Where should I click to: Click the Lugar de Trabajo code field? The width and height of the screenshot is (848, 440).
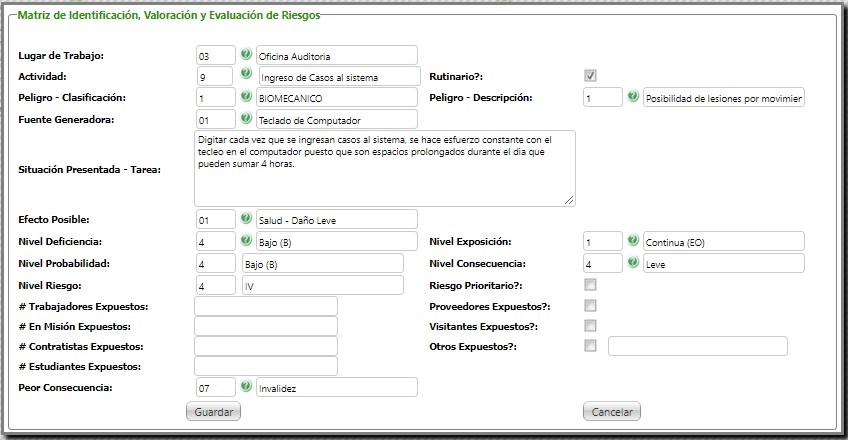216,55
